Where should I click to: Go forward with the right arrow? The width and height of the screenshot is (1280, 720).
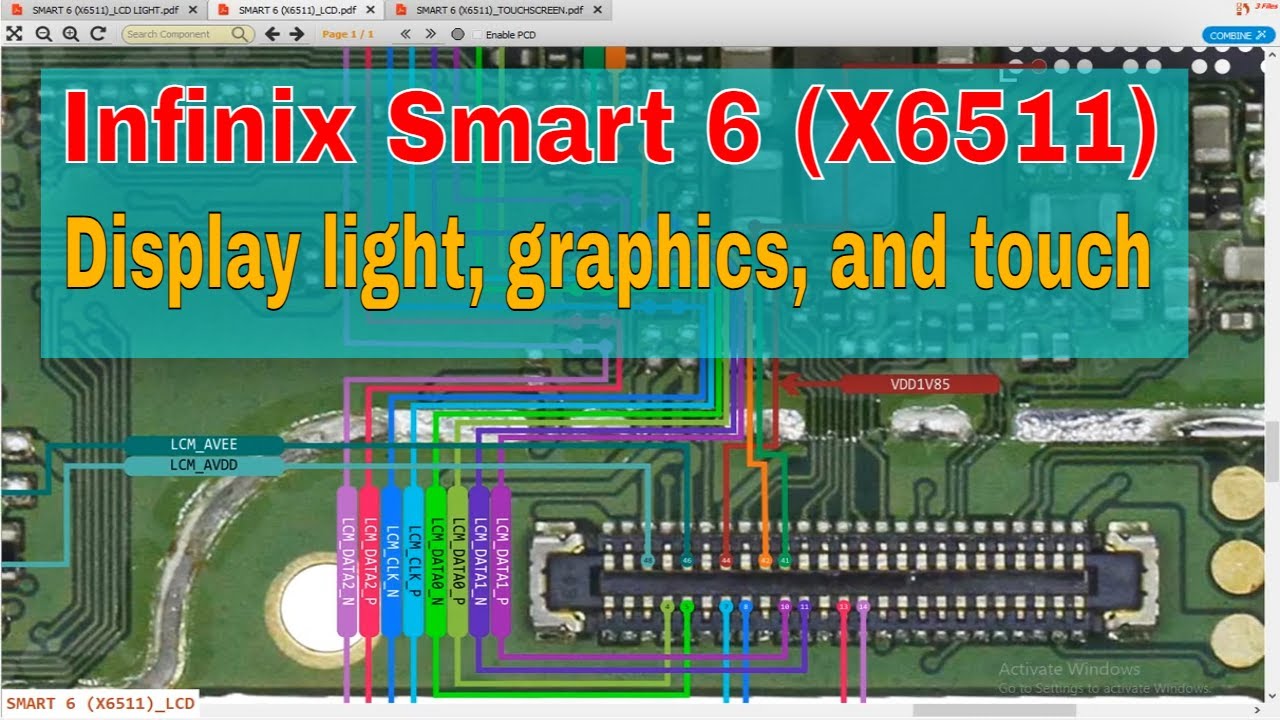[x=297, y=34]
